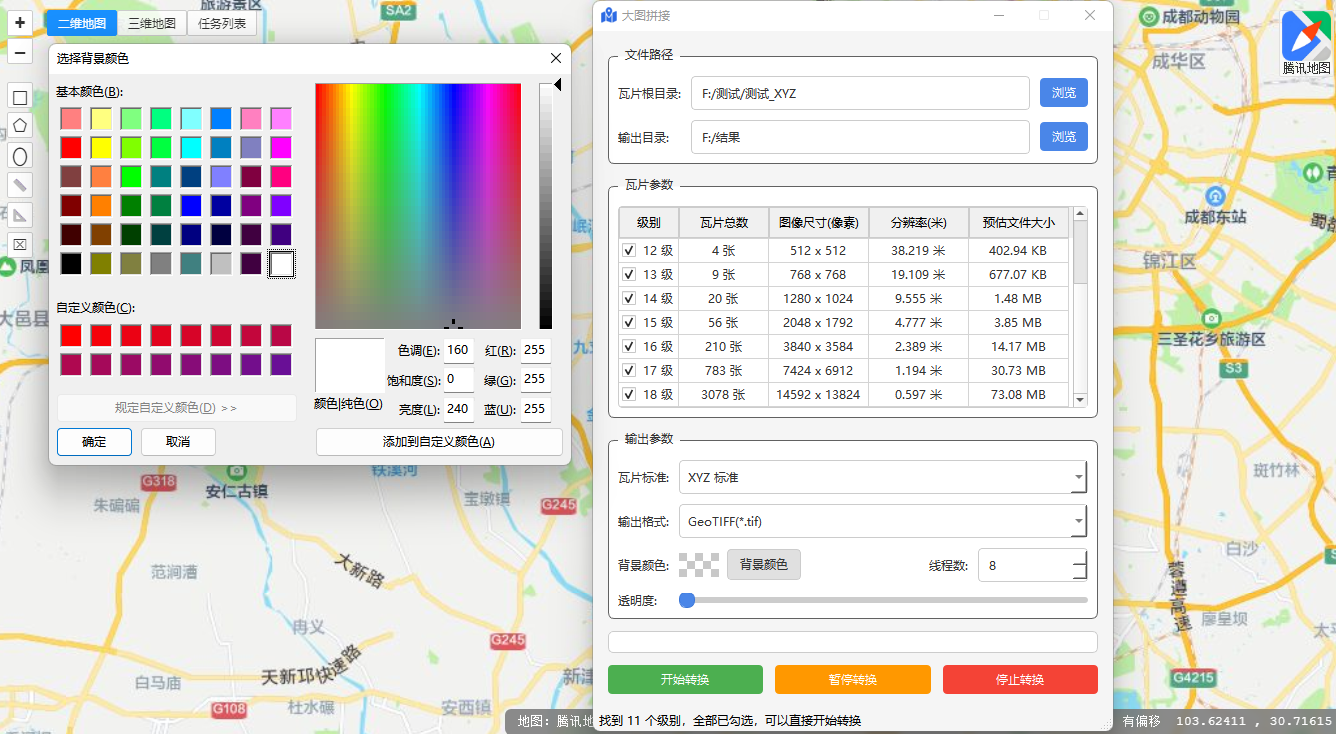Uncheck the 14 级 checkbox
Screen dimensions: 1336x734
[629, 298]
